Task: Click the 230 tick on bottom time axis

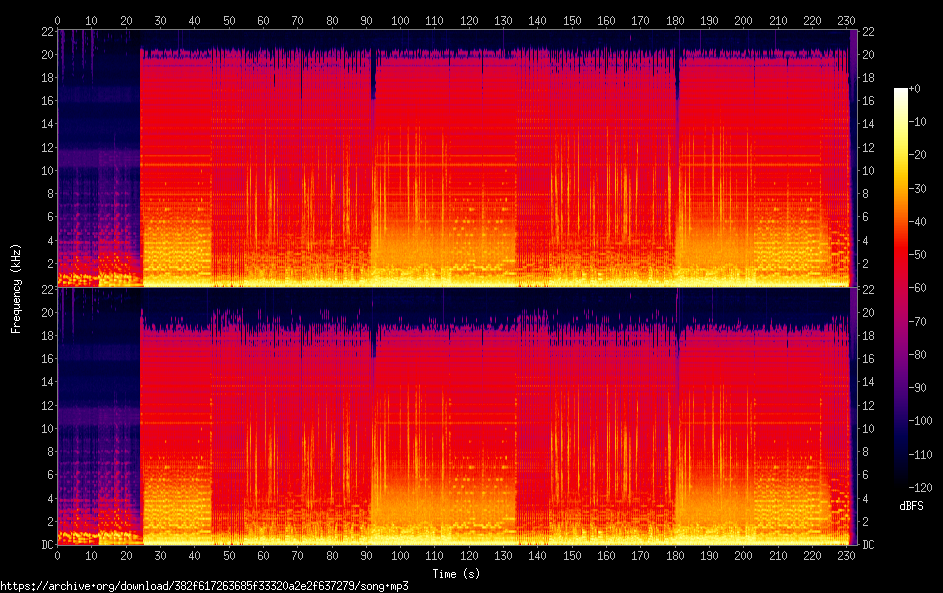Action: (846, 556)
